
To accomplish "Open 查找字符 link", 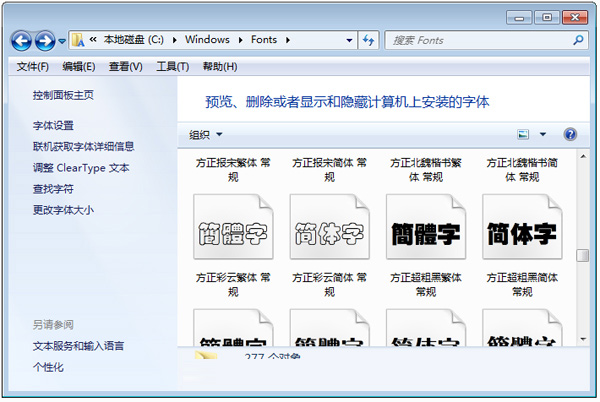I will [53, 189].
